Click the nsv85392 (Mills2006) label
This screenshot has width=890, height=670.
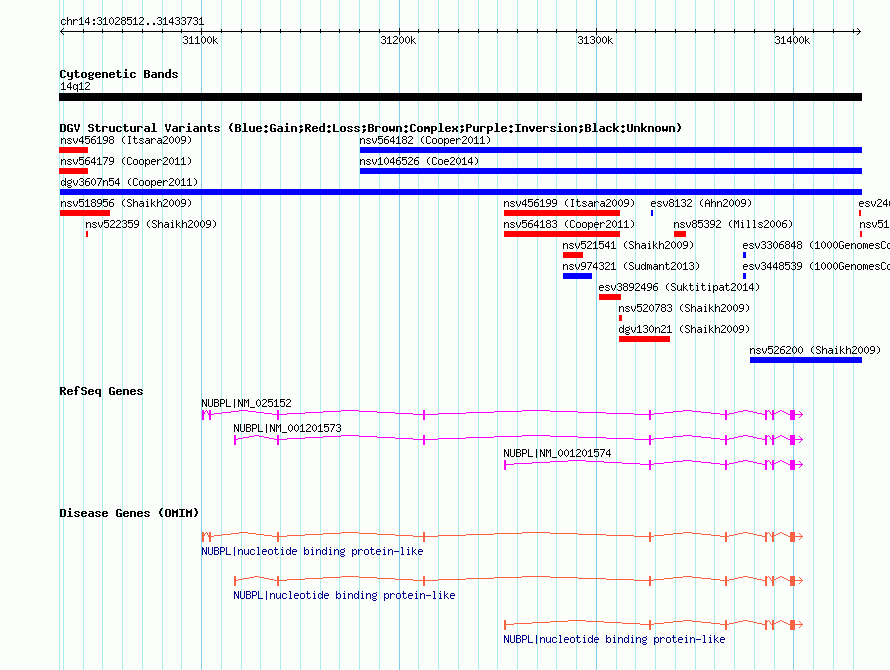tap(733, 224)
